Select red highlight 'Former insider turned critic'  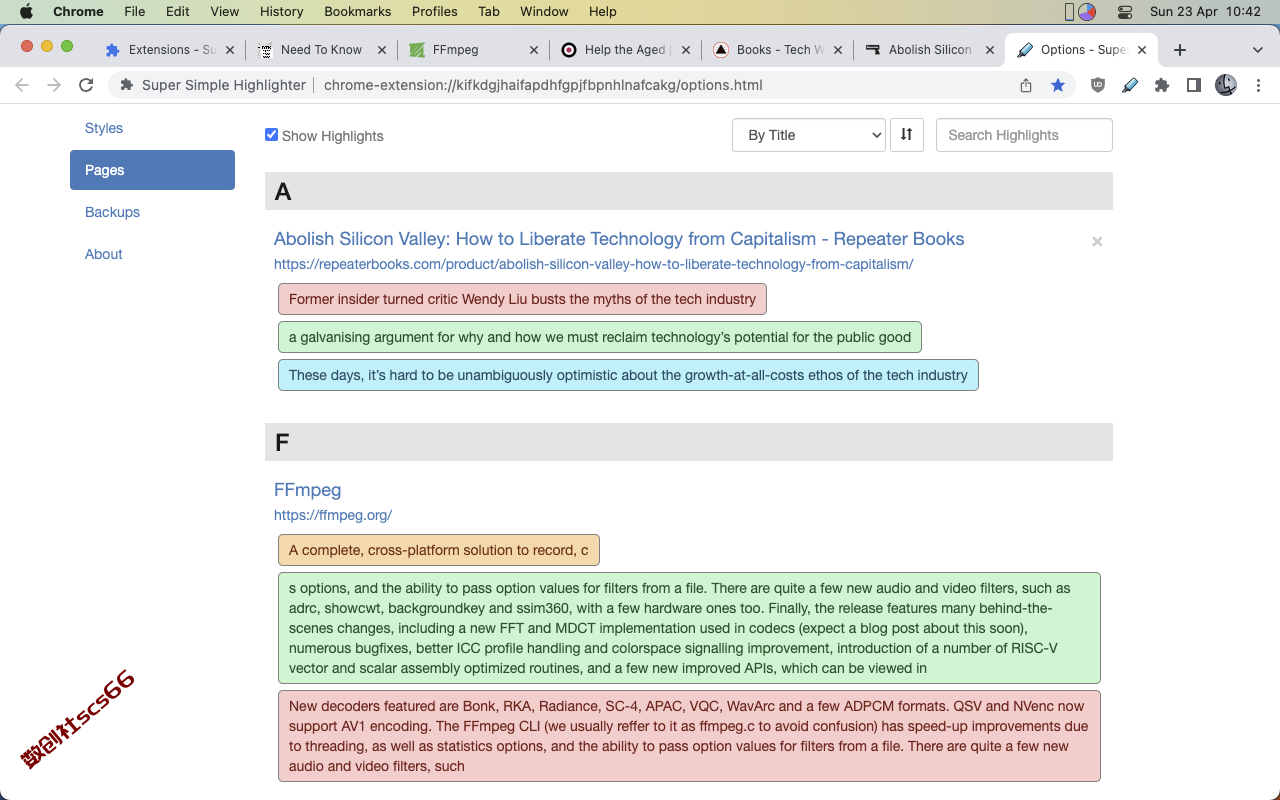pyautogui.click(x=522, y=299)
